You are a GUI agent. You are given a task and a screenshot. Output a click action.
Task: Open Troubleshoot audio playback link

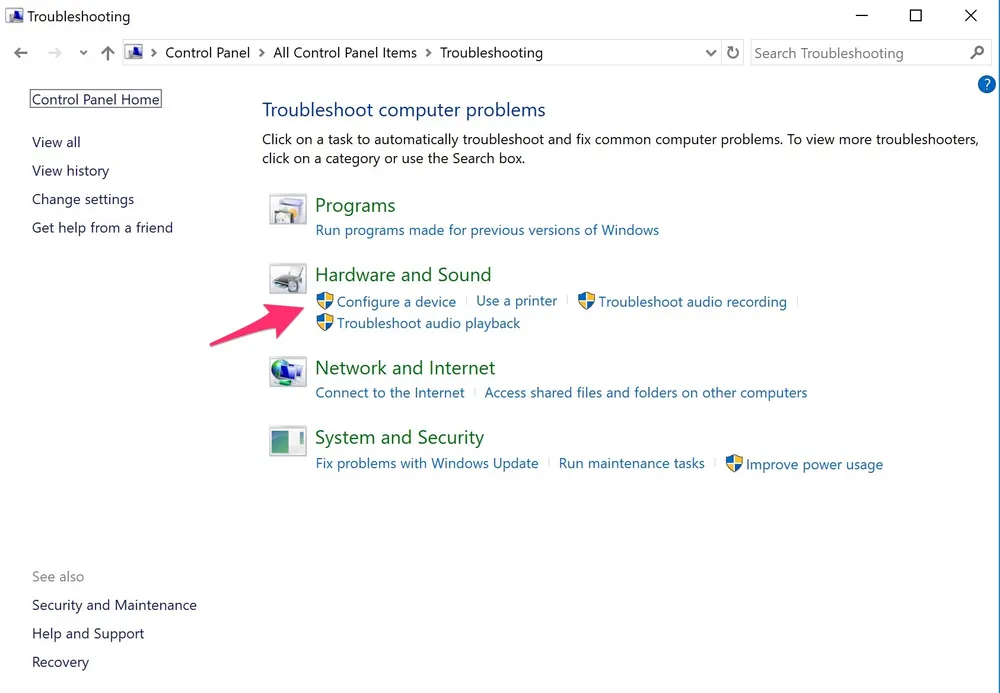click(428, 323)
